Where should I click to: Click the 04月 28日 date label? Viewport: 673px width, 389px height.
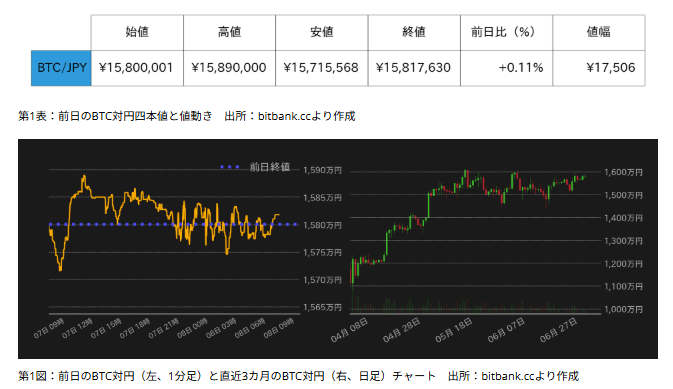[402, 330]
